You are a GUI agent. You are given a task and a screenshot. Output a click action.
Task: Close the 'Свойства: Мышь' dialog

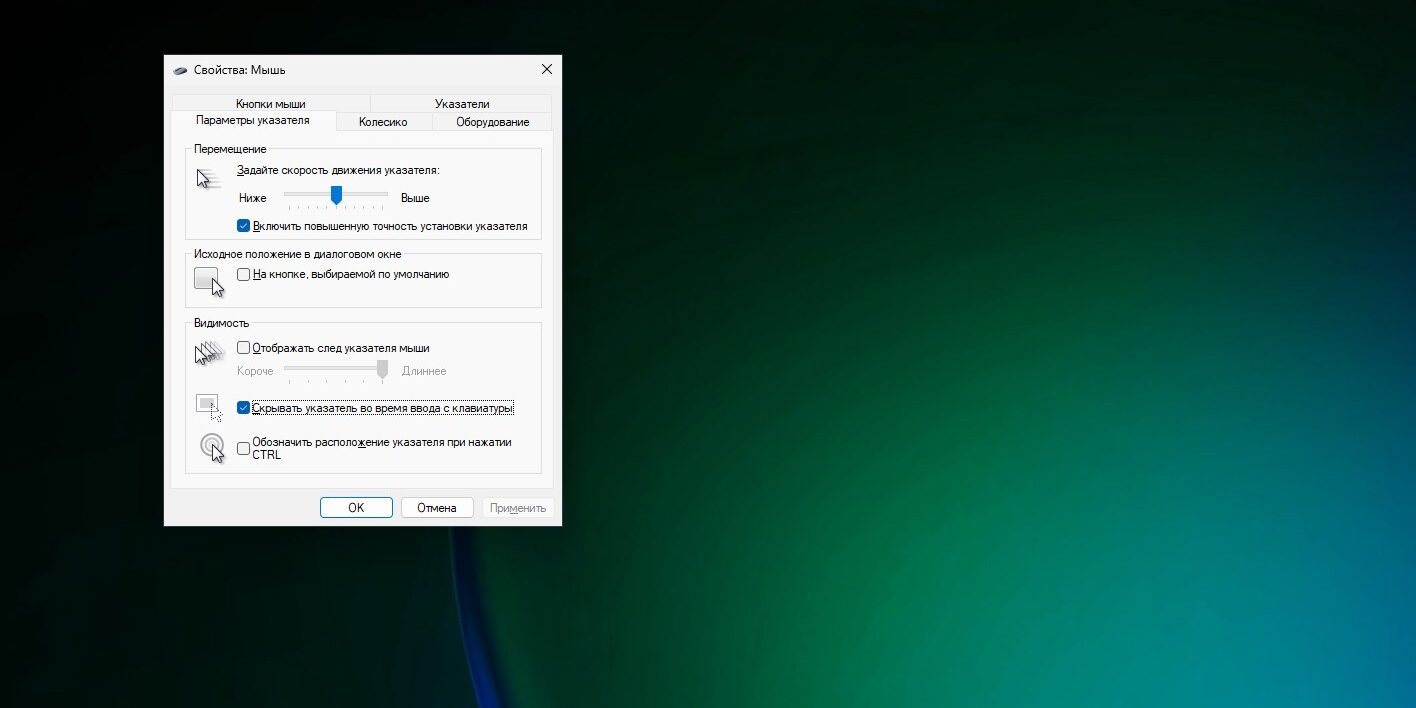(x=546, y=70)
